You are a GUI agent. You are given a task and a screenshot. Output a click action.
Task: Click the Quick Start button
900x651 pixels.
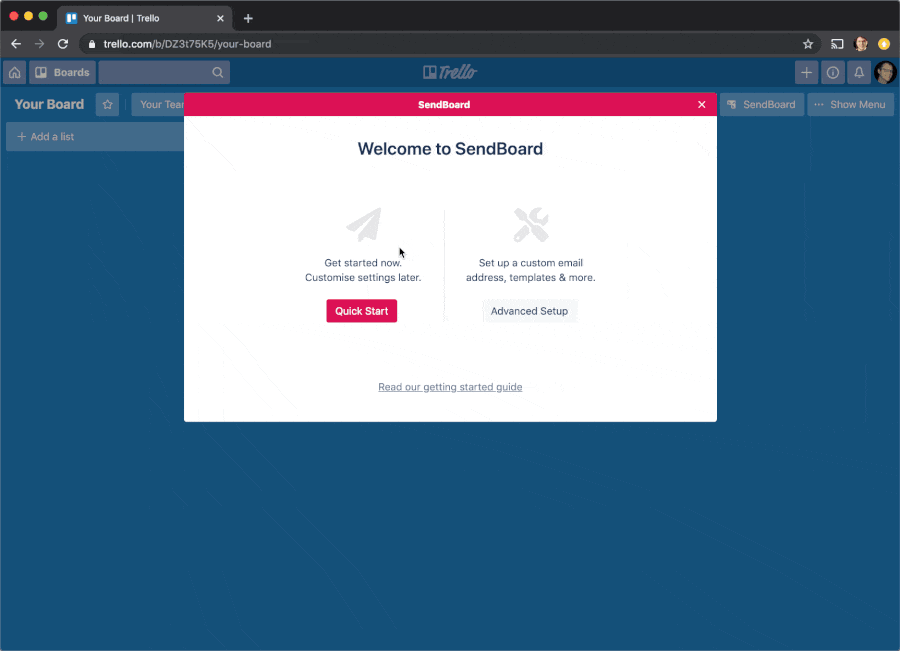click(x=362, y=311)
